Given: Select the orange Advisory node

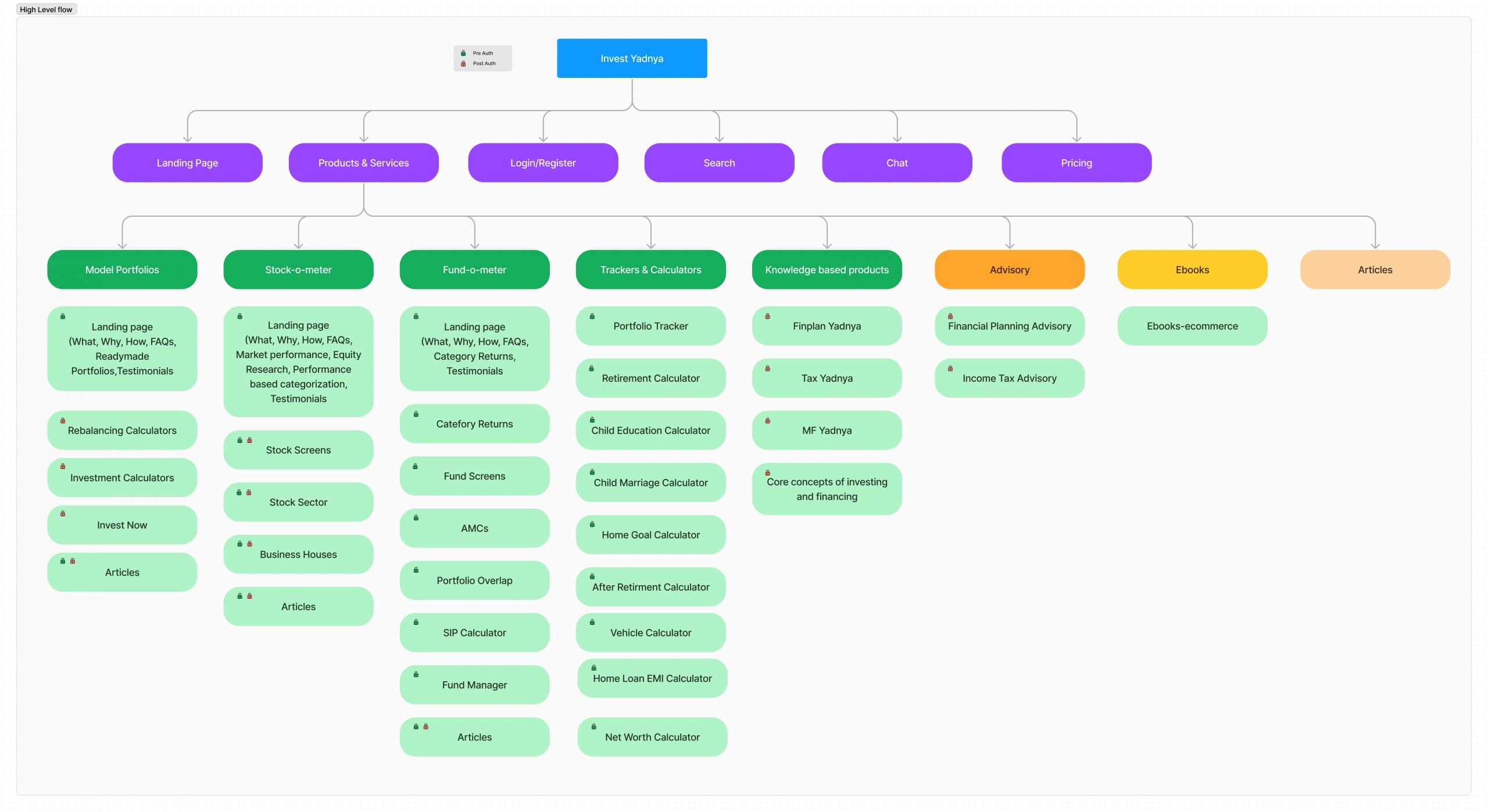Looking at the screenshot, I should [x=1009, y=270].
